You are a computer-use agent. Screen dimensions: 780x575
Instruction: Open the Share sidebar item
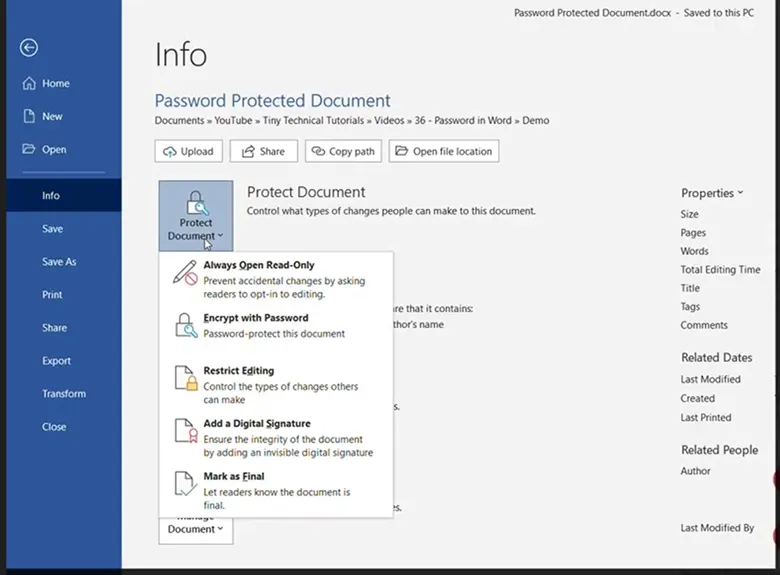click(64, 328)
